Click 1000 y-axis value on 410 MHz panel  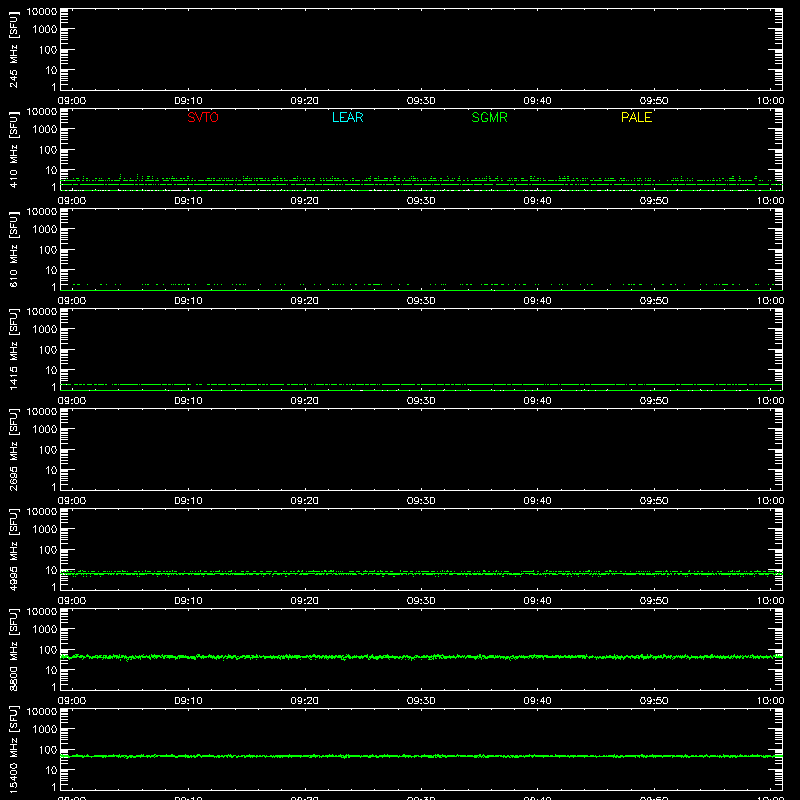[45, 130]
